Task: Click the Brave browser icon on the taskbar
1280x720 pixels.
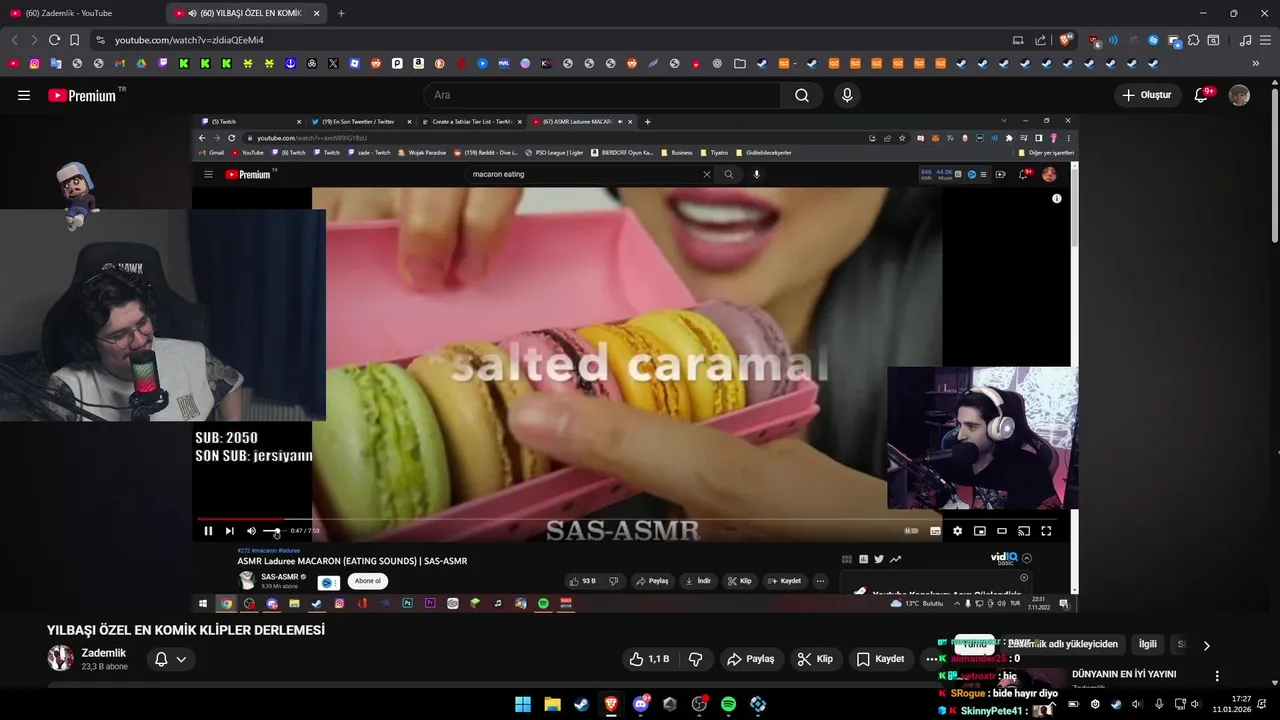Action: tap(611, 704)
